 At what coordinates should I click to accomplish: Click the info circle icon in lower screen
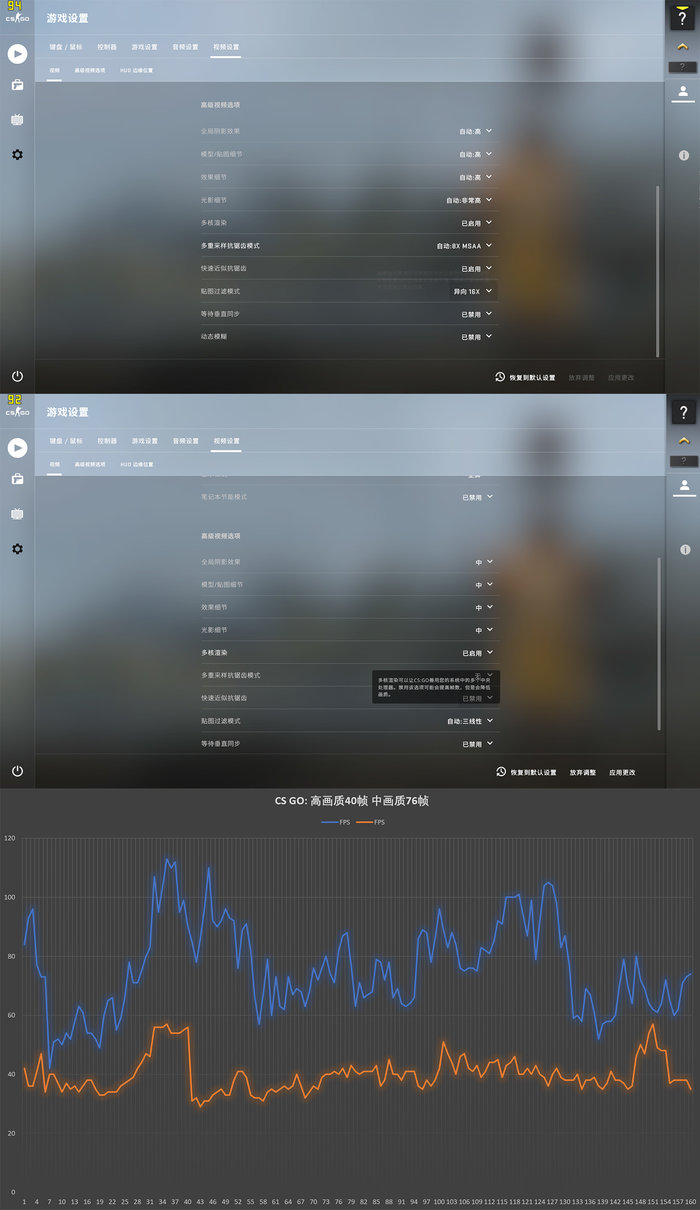click(x=684, y=550)
